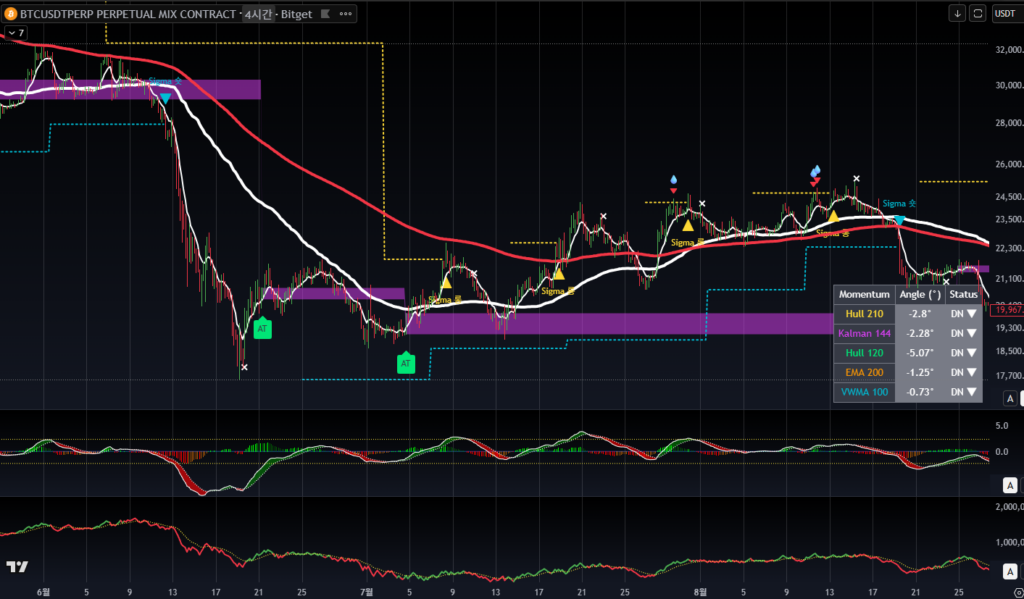Toggle auto-scale A button on oscillator pane
This screenshot has height=599, width=1024.
(x=1010, y=485)
